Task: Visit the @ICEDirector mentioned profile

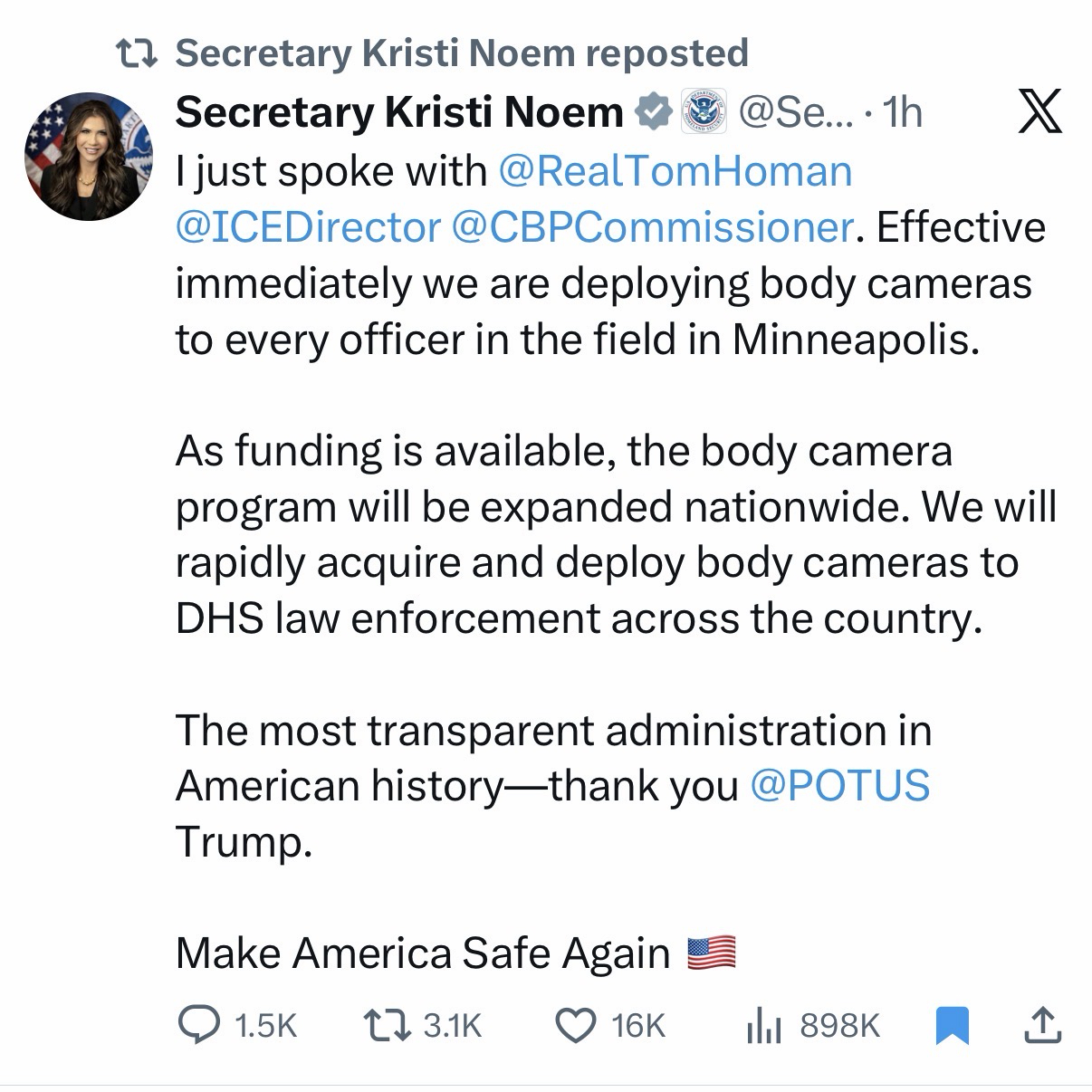Action: click(x=308, y=227)
